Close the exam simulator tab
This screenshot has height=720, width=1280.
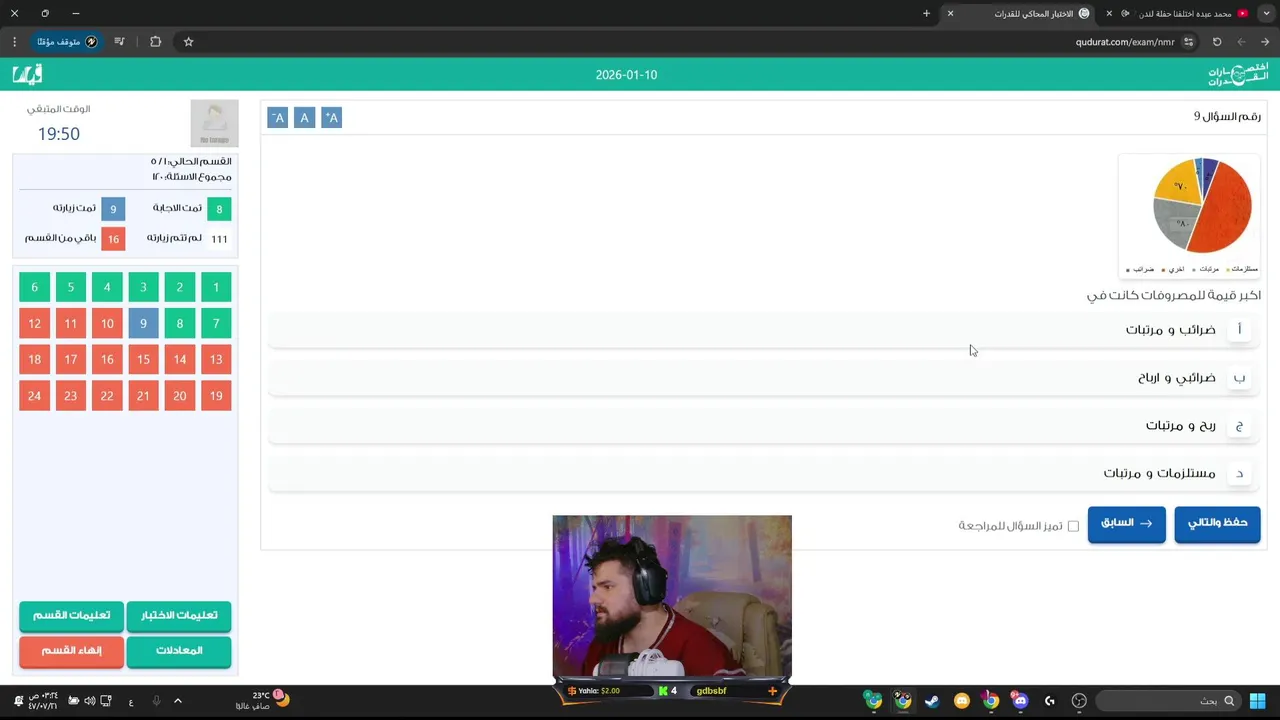coord(950,13)
